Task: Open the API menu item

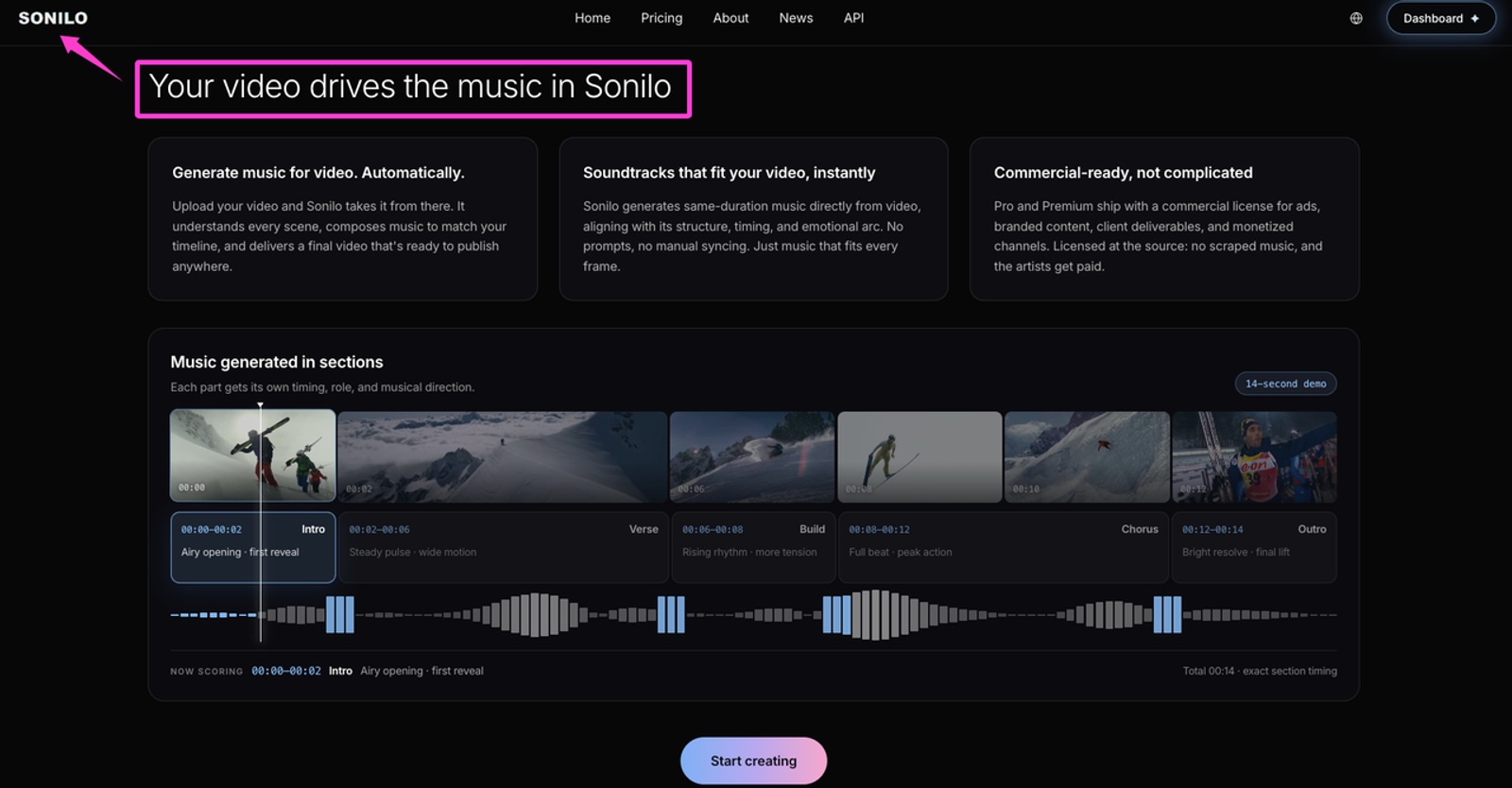Action: coord(853,18)
